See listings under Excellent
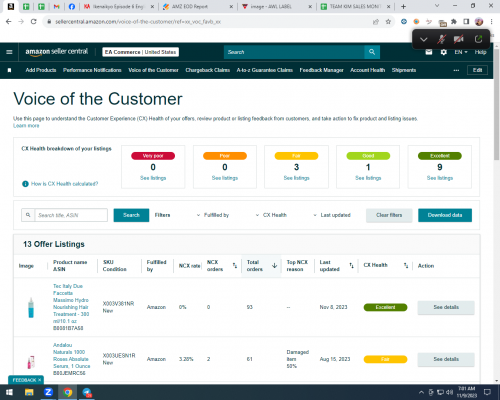 pos(440,178)
